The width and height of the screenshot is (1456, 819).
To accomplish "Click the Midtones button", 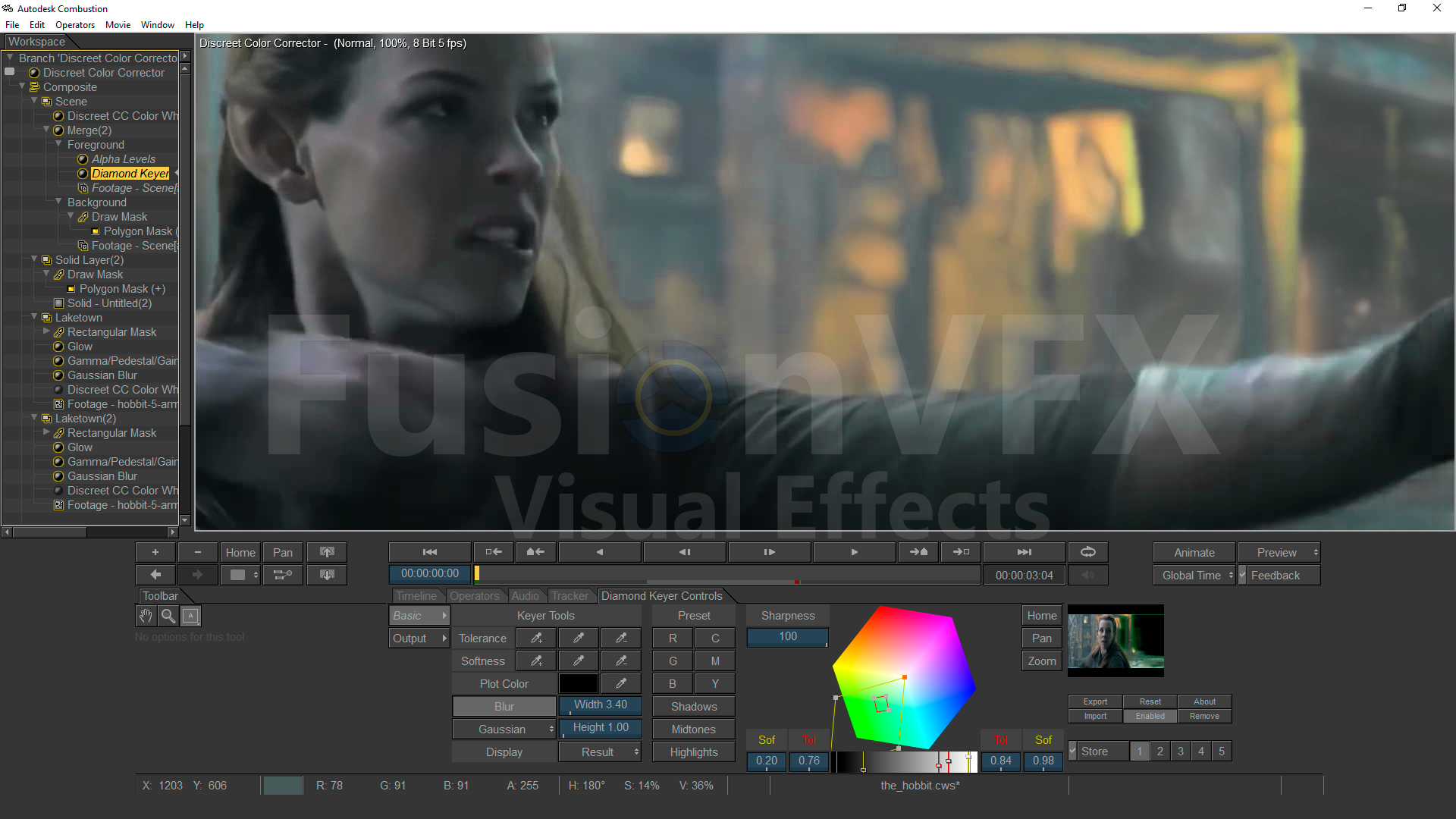I will click(x=694, y=730).
